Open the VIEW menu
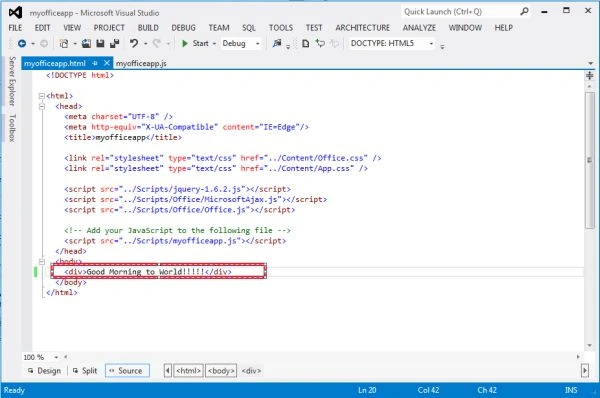 pos(72,28)
